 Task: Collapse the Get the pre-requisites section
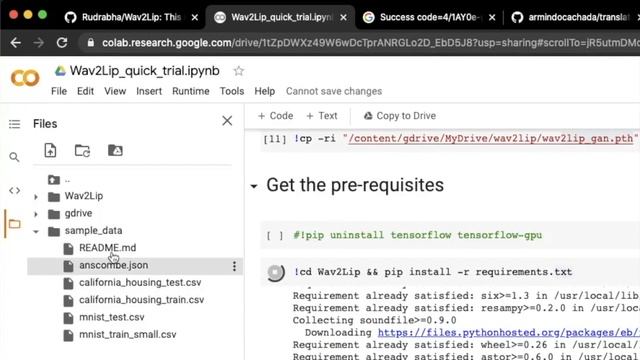tap(254, 187)
